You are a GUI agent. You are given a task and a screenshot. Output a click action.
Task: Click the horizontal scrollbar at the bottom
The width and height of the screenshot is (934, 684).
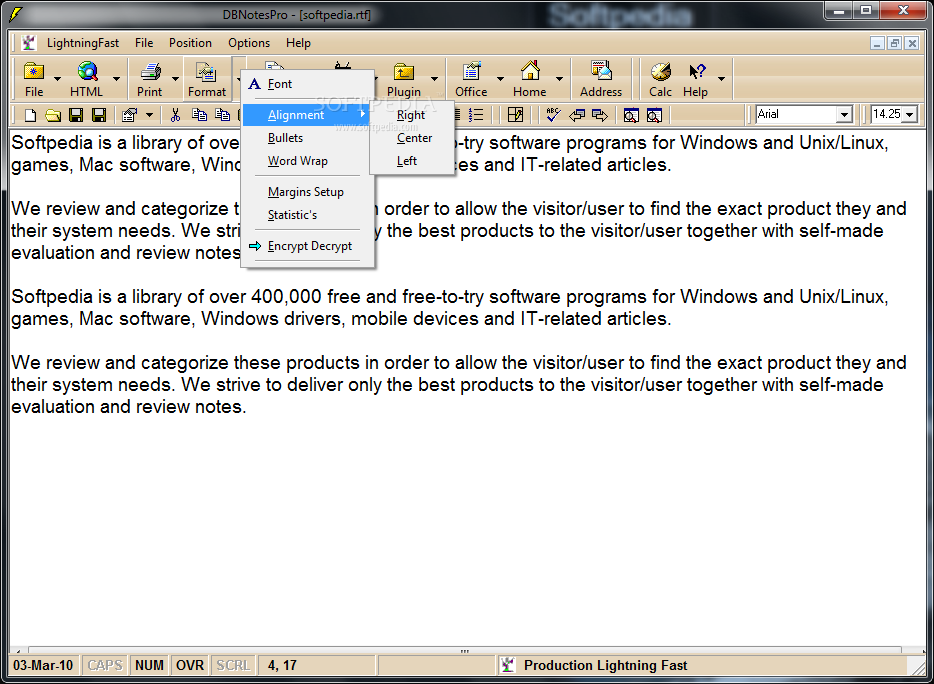click(465, 651)
